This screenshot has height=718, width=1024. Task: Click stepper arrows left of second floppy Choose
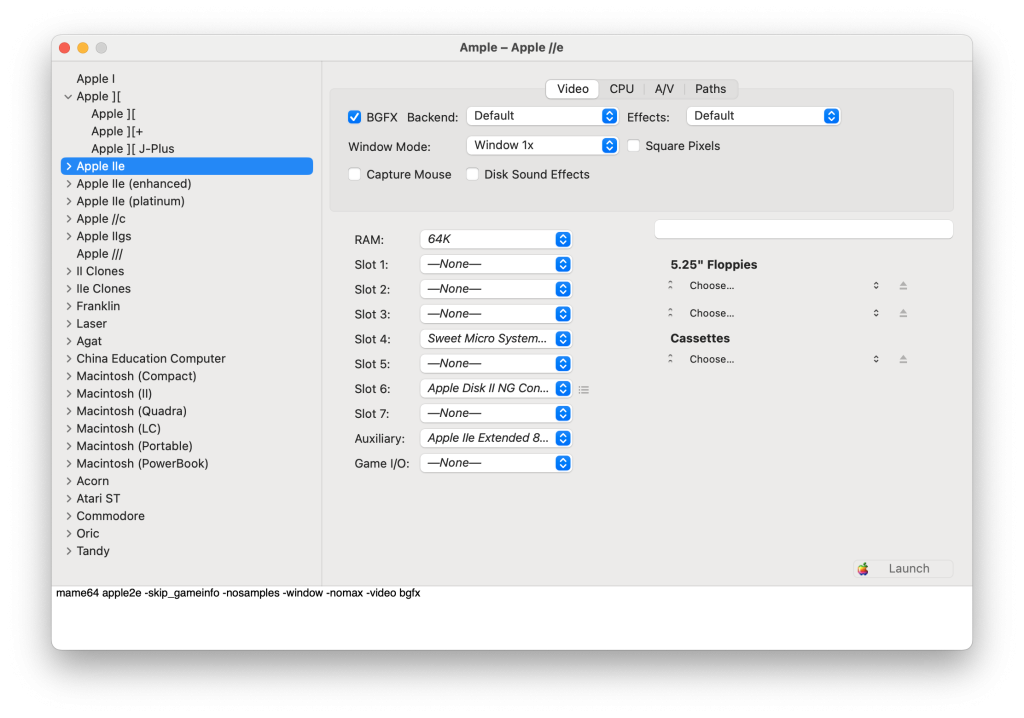[x=670, y=313]
